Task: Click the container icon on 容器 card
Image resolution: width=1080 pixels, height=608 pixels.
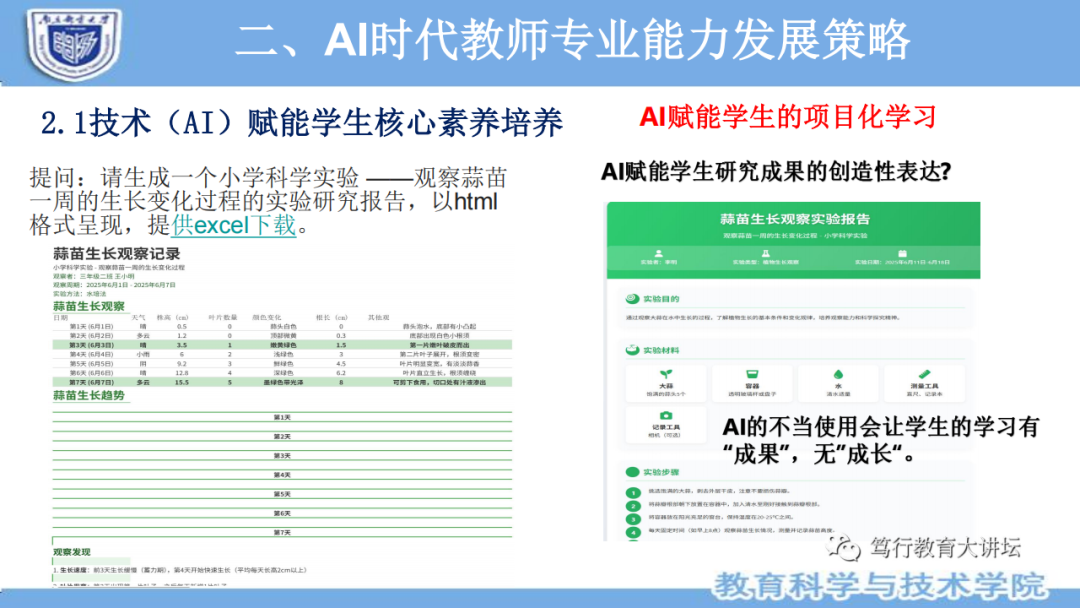Action: pos(752,374)
